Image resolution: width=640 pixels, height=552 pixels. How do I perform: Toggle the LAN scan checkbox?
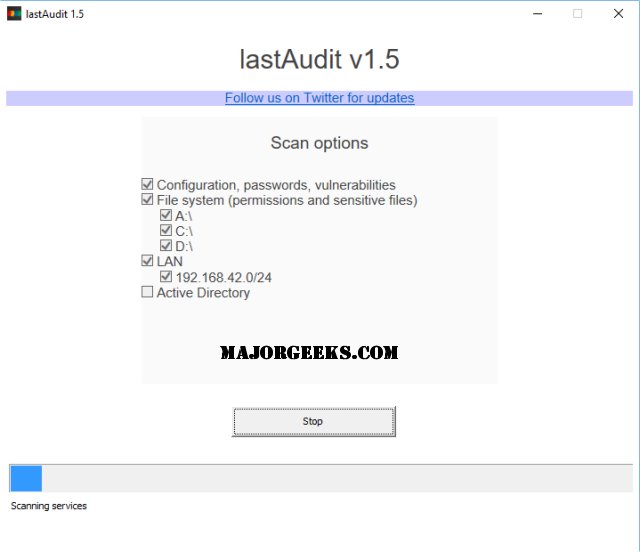[x=147, y=261]
